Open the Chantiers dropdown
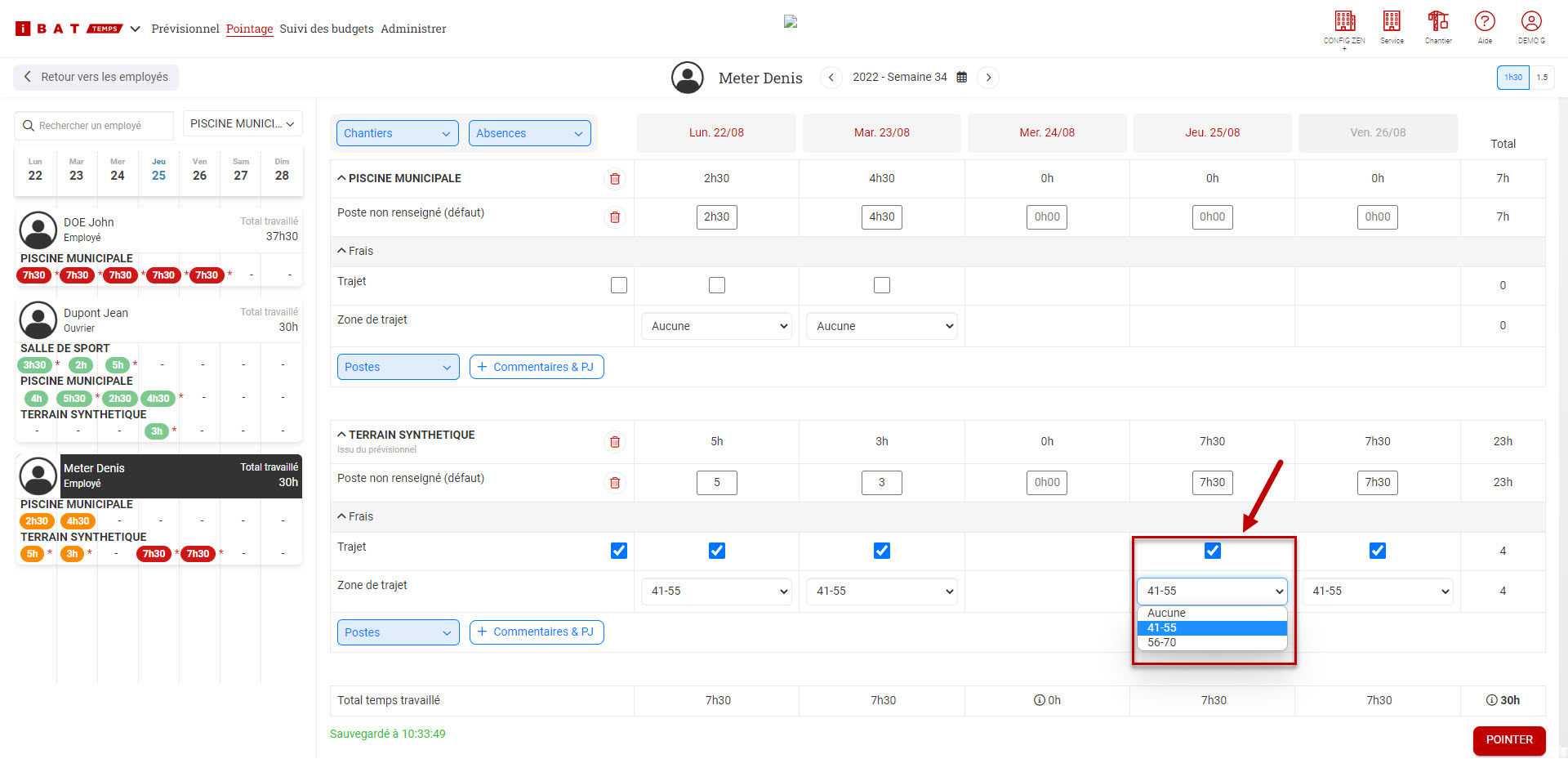Viewport: 1568px width, 759px height. click(x=396, y=133)
